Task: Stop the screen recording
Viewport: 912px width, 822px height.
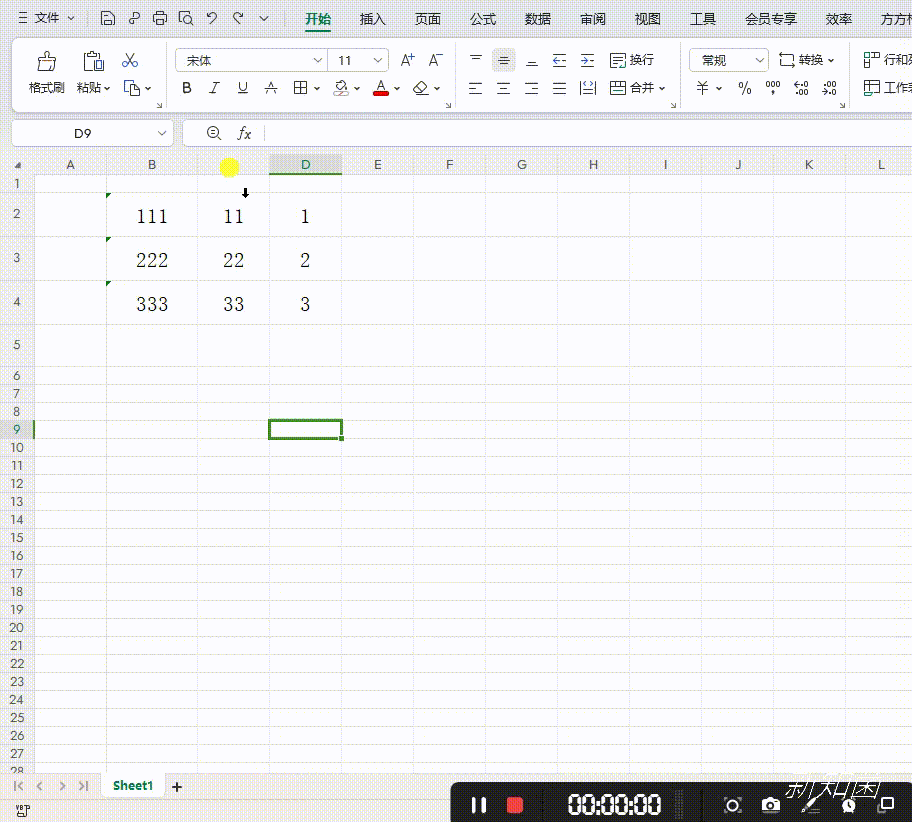Action: click(x=515, y=805)
